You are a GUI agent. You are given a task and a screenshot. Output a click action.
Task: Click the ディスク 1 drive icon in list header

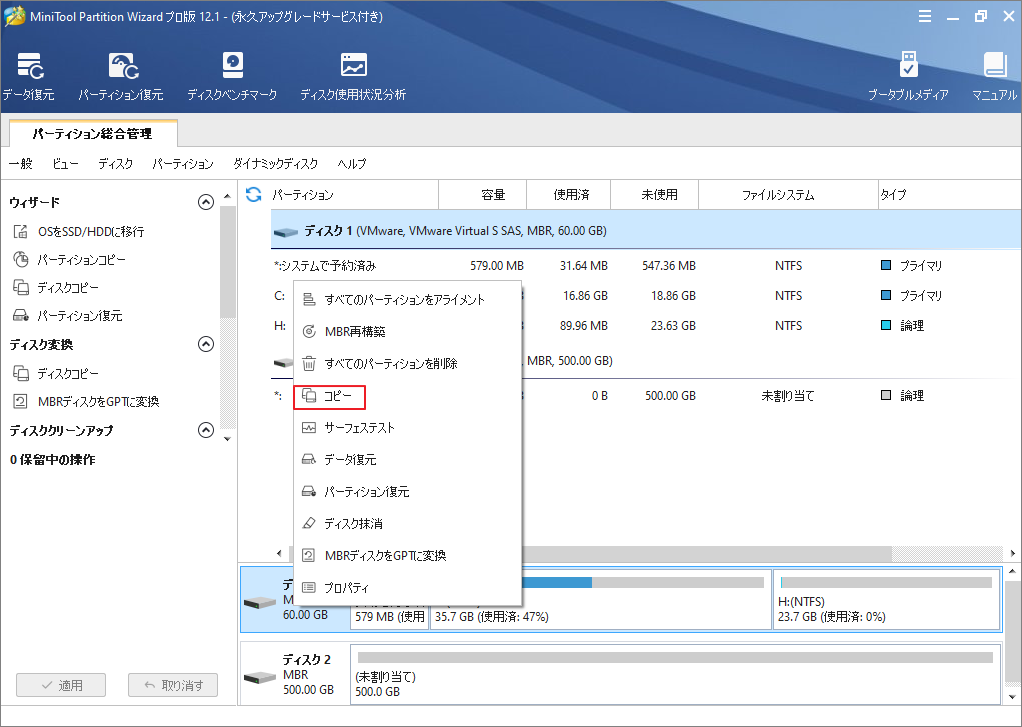click(285, 231)
